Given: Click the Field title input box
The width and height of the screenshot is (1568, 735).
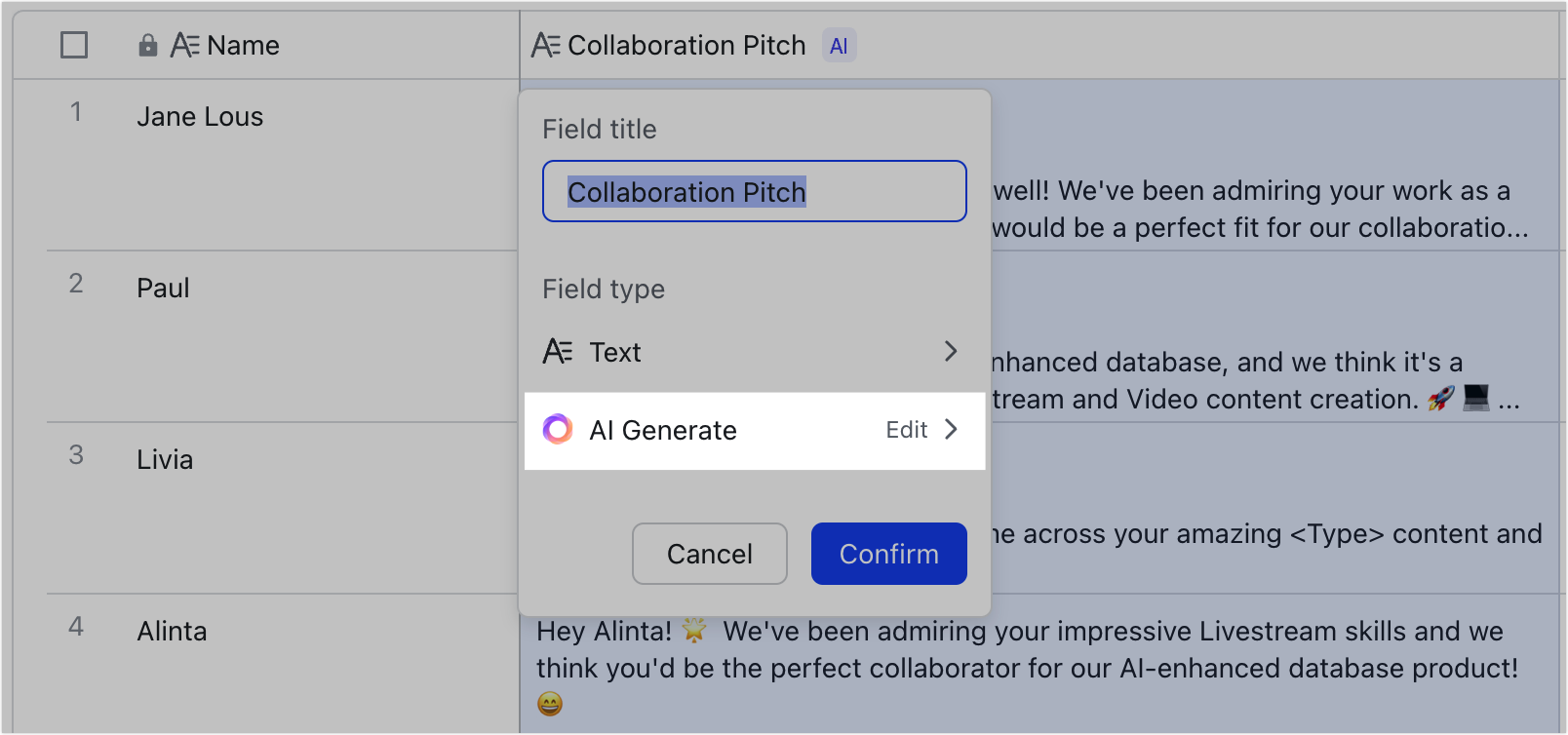Looking at the screenshot, I should [x=753, y=191].
